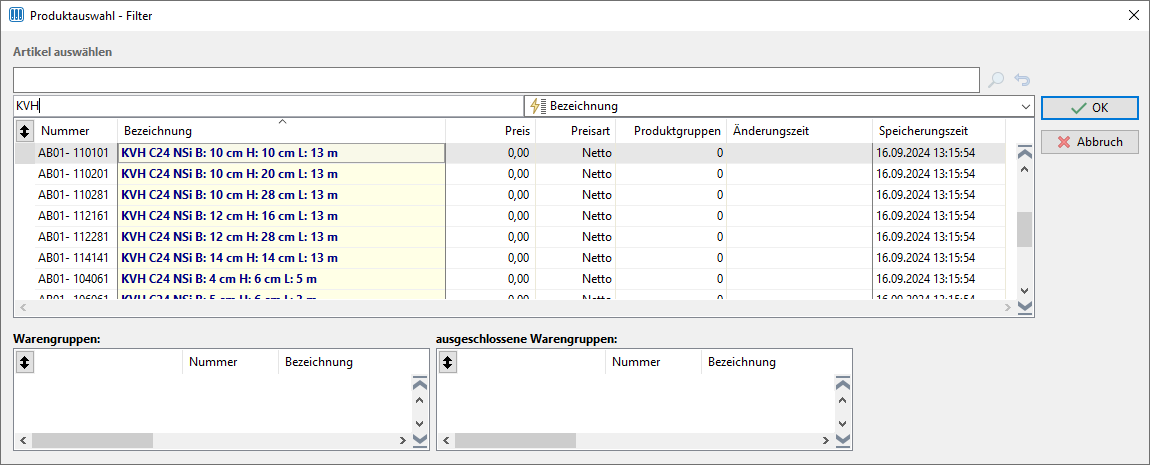Click right arrow of ausgeschlossene Warengruppen horizontal scrollbar
The image size is (1150, 465).
pyautogui.click(x=825, y=440)
